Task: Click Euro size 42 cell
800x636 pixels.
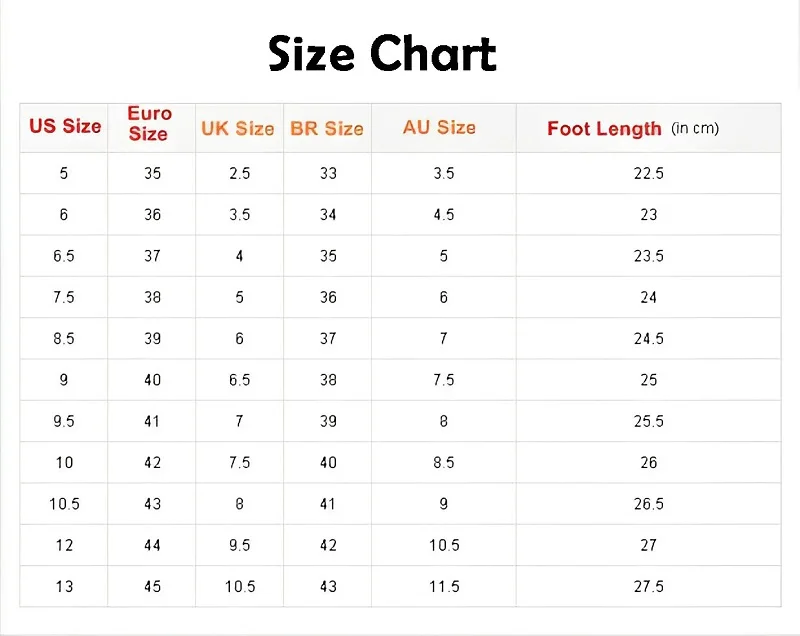Action: (x=152, y=463)
